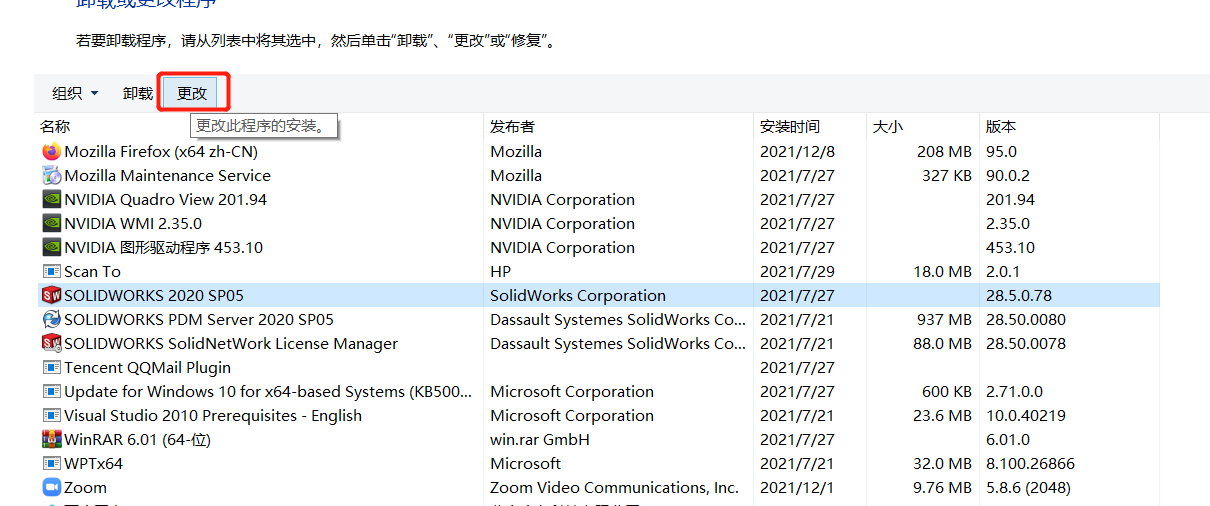The height and width of the screenshot is (506, 1210).
Task: Select the Mozilla Firefox (x64 zh-CN) row
Action: pyautogui.click(x=600, y=152)
